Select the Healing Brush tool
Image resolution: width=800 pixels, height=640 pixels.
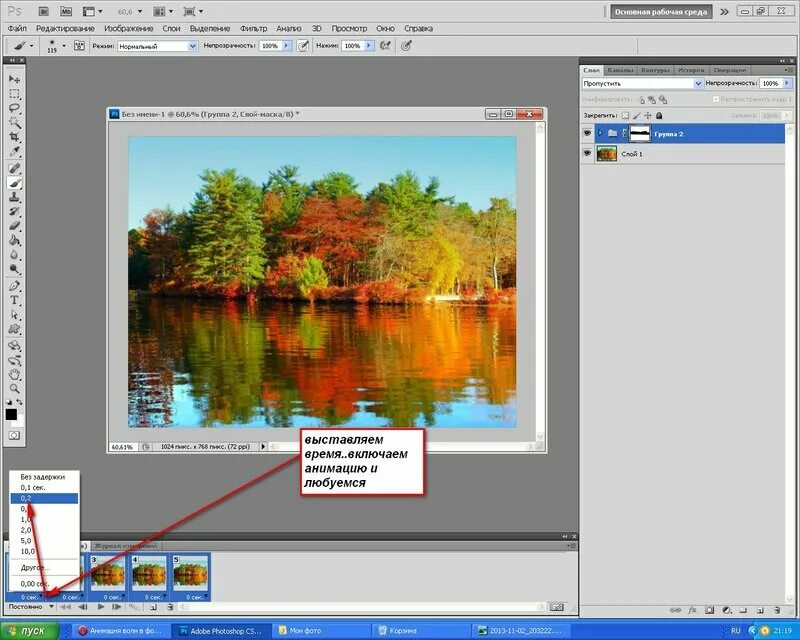(14, 168)
